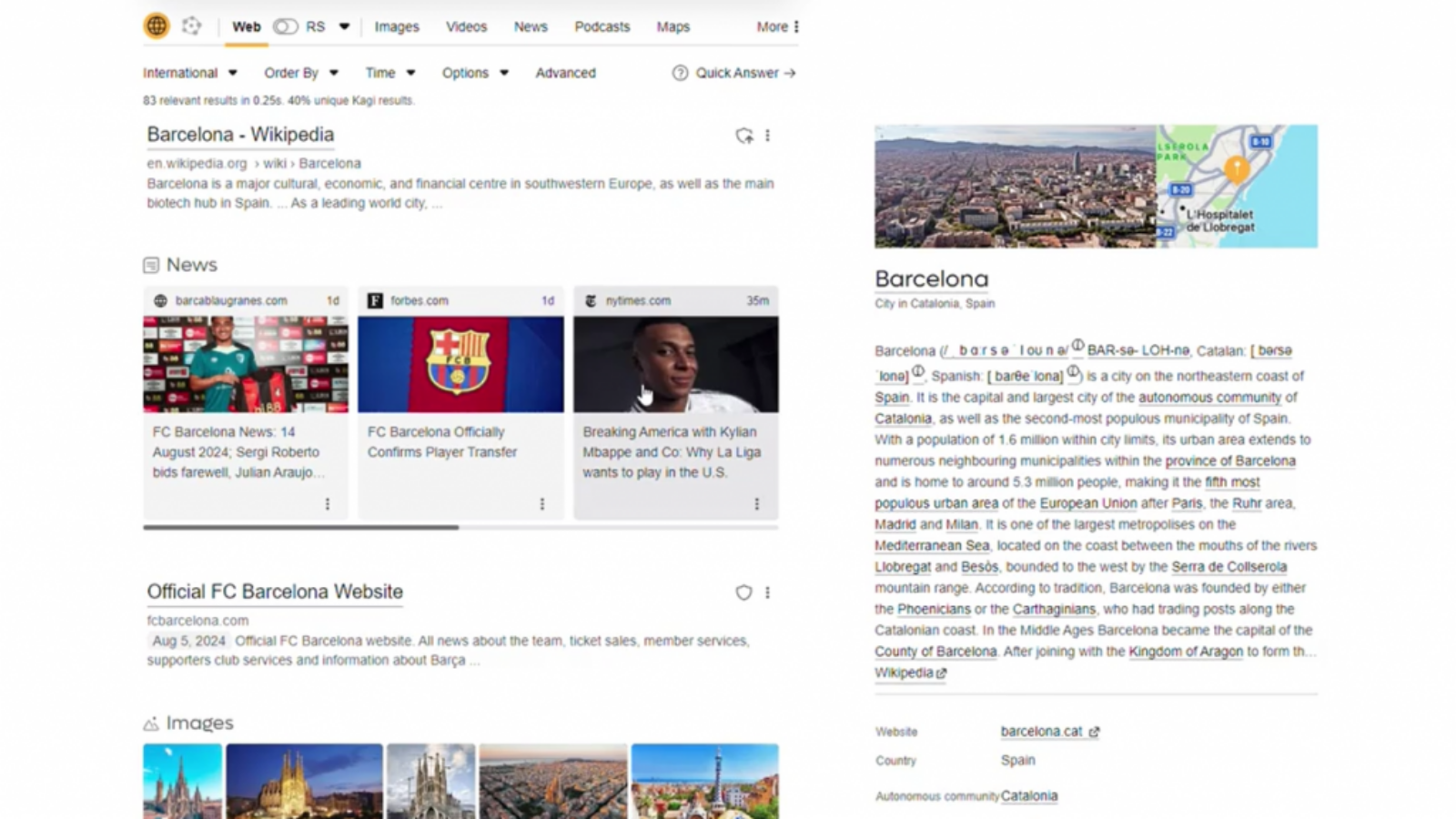Screen dimensions: 1456x819
Task: Select the Web search tab
Action: (x=247, y=26)
